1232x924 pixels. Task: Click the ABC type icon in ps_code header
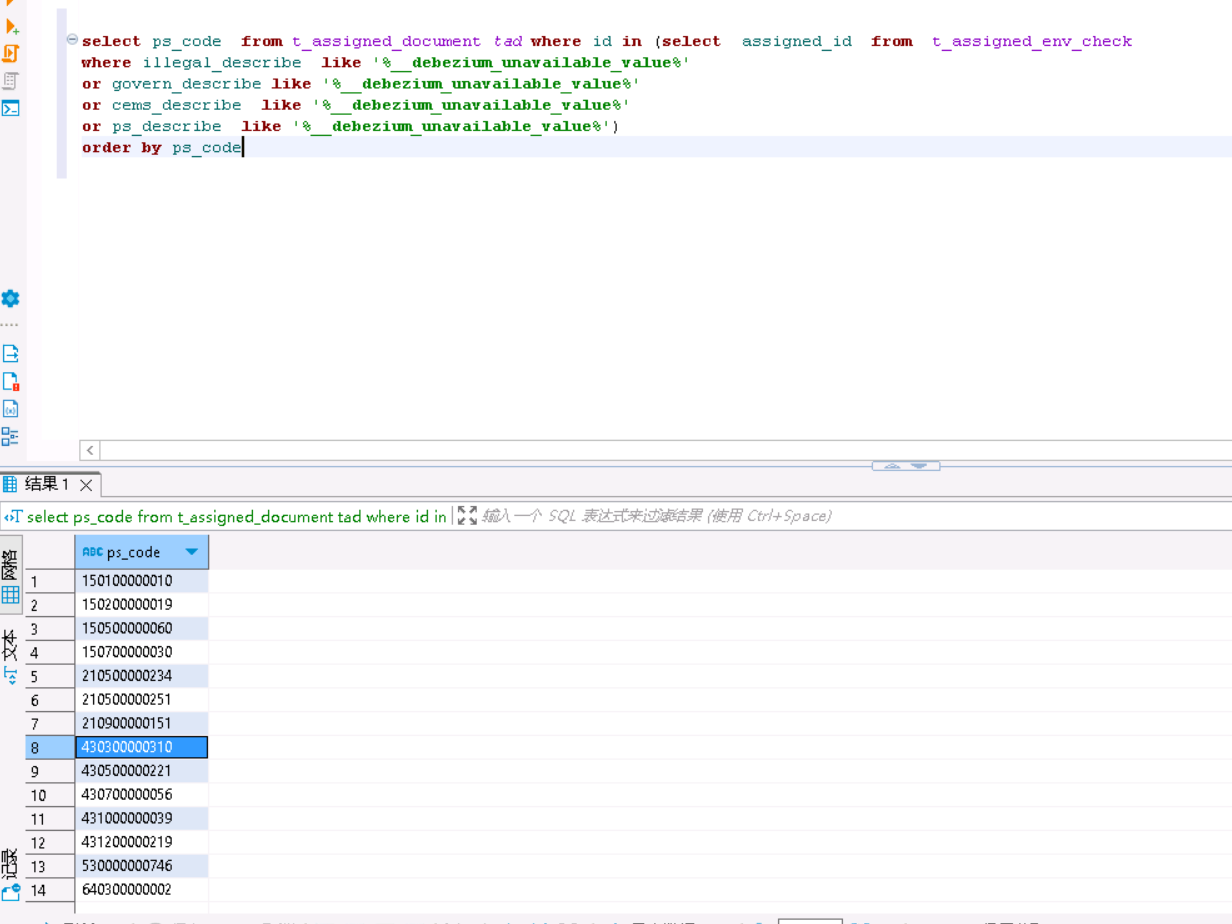coord(92,552)
